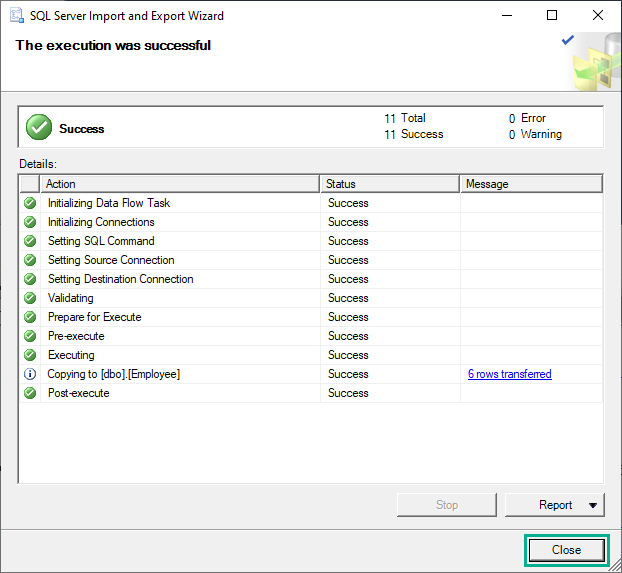Viewport: 622px width, 573px height.
Task: Select the 'Pre-execute' action text
Action: 76,336
